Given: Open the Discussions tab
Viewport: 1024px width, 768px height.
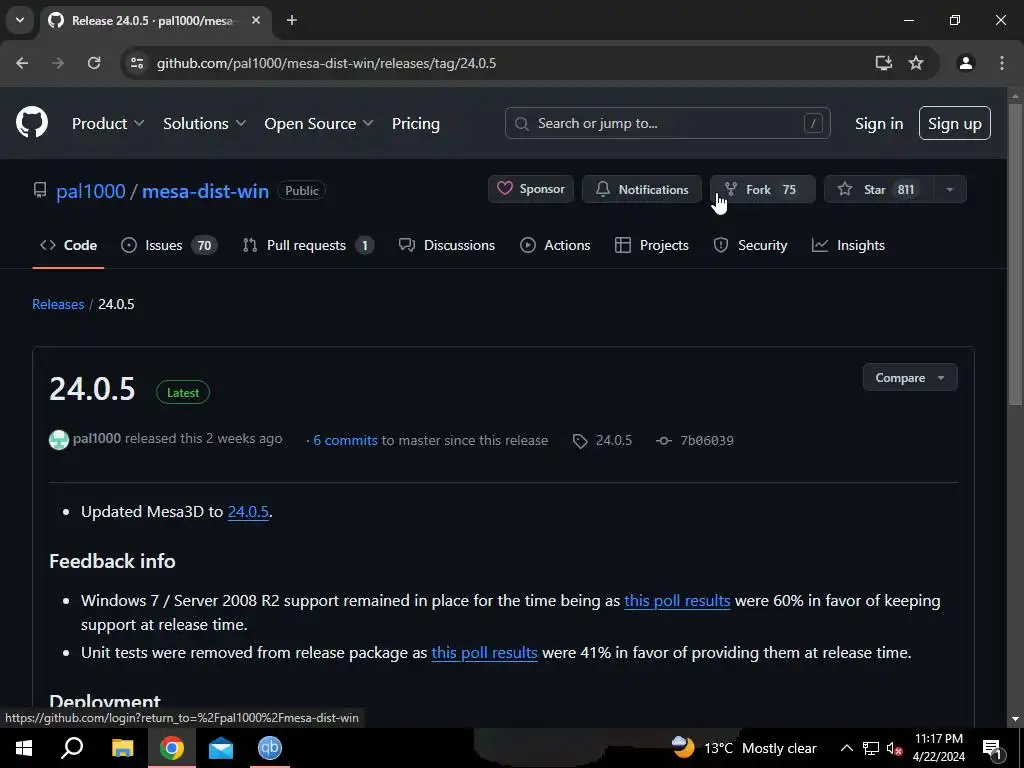Looking at the screenshot, I should [447, 246].
